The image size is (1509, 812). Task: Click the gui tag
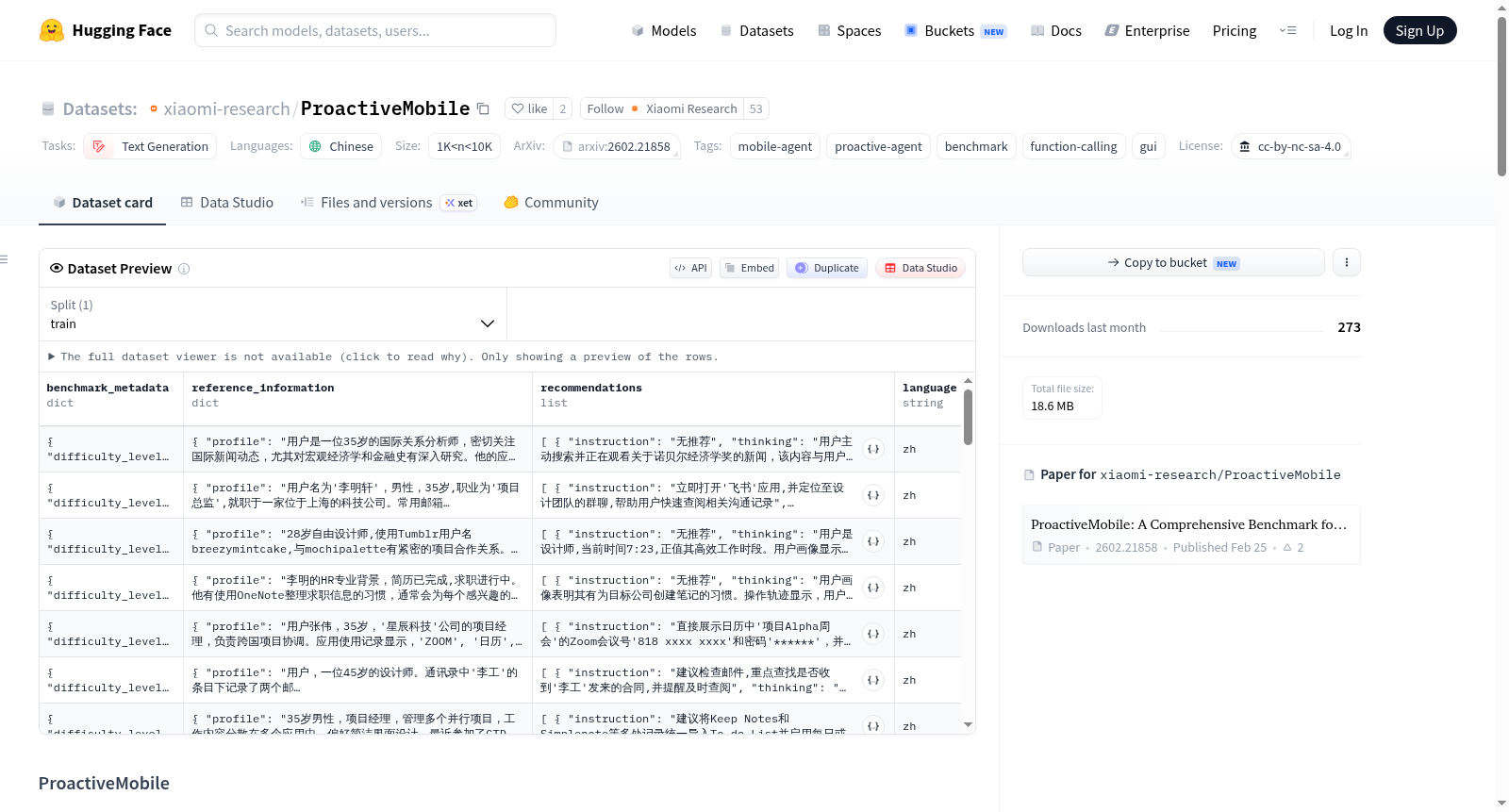tap(1148, 146)
